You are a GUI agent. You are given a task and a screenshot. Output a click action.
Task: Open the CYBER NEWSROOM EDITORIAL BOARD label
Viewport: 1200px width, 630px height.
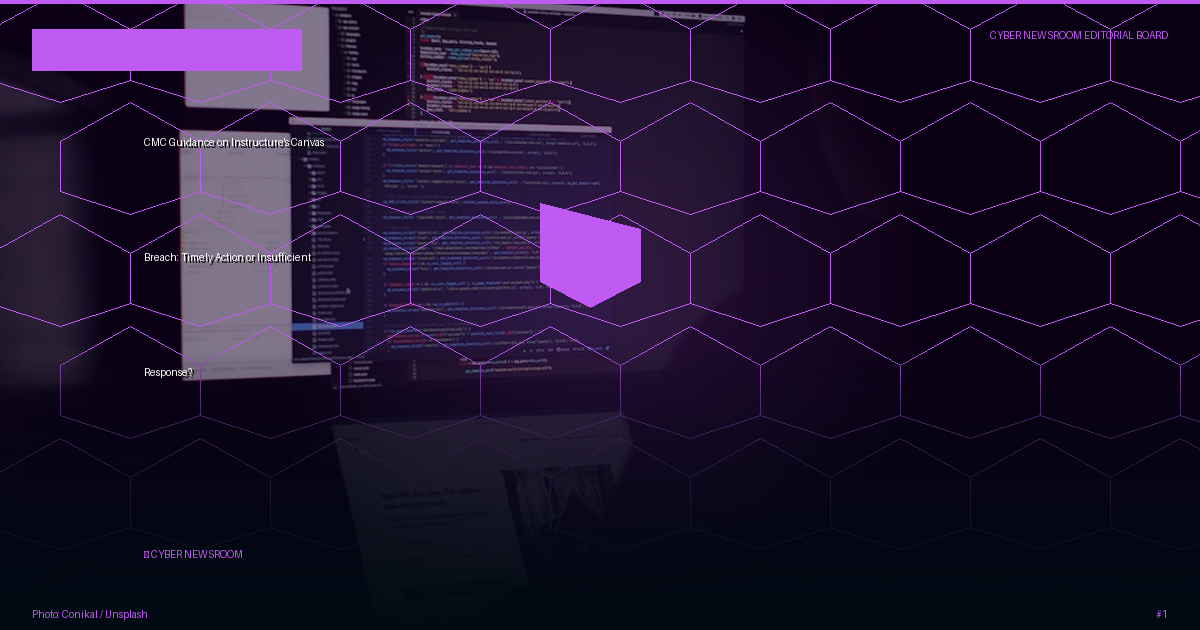(x=1079, y=35)
